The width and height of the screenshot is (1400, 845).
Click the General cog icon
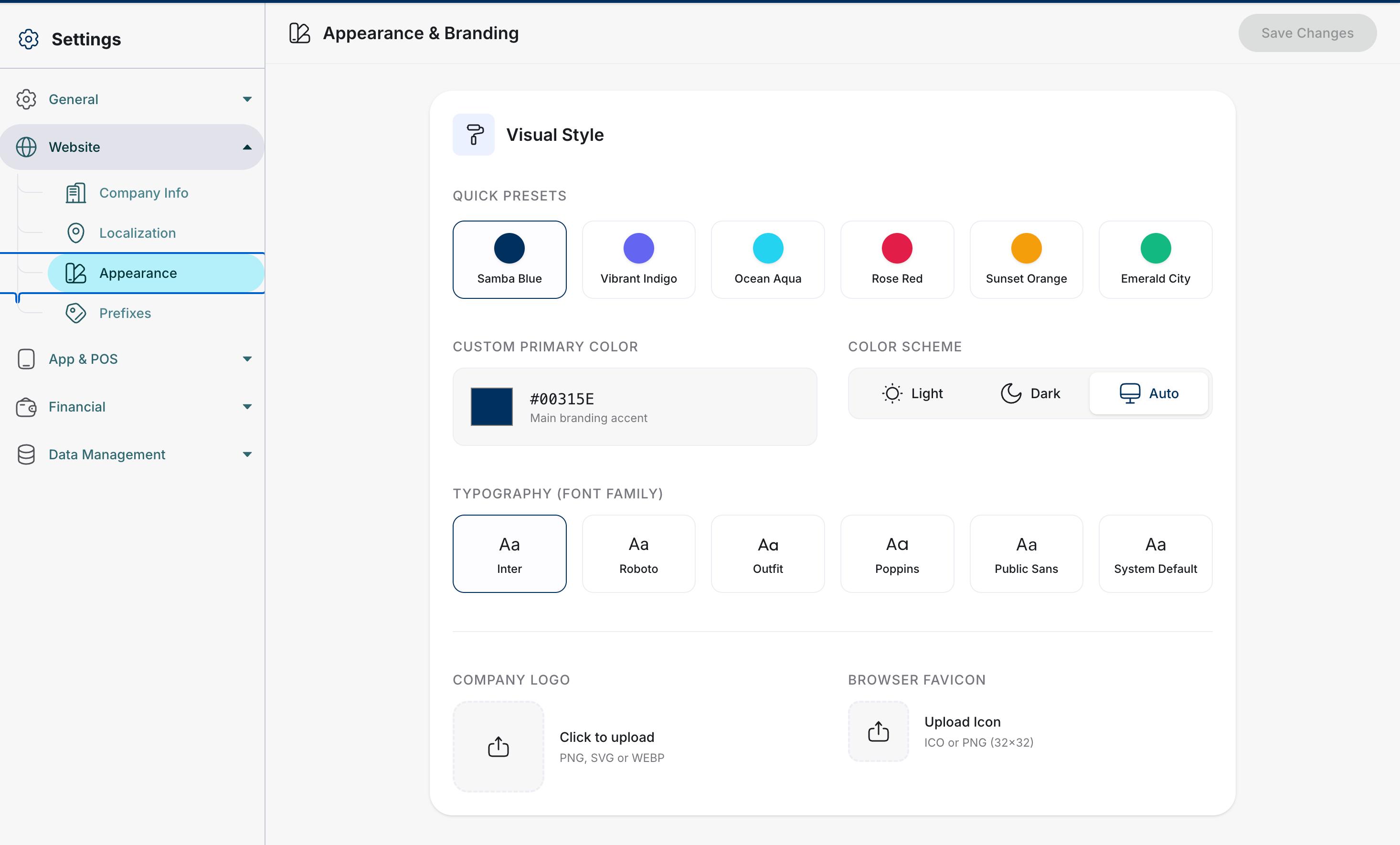click(x=26, y=99)
